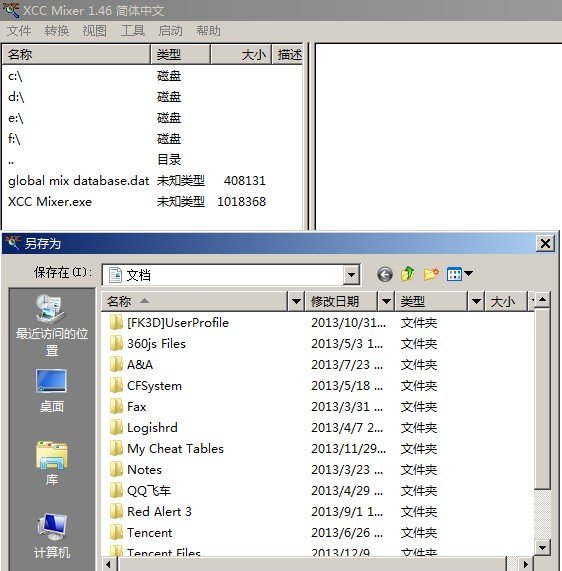
Task: Open the view options dropdown arrow
Action: [x=468, y=273]
